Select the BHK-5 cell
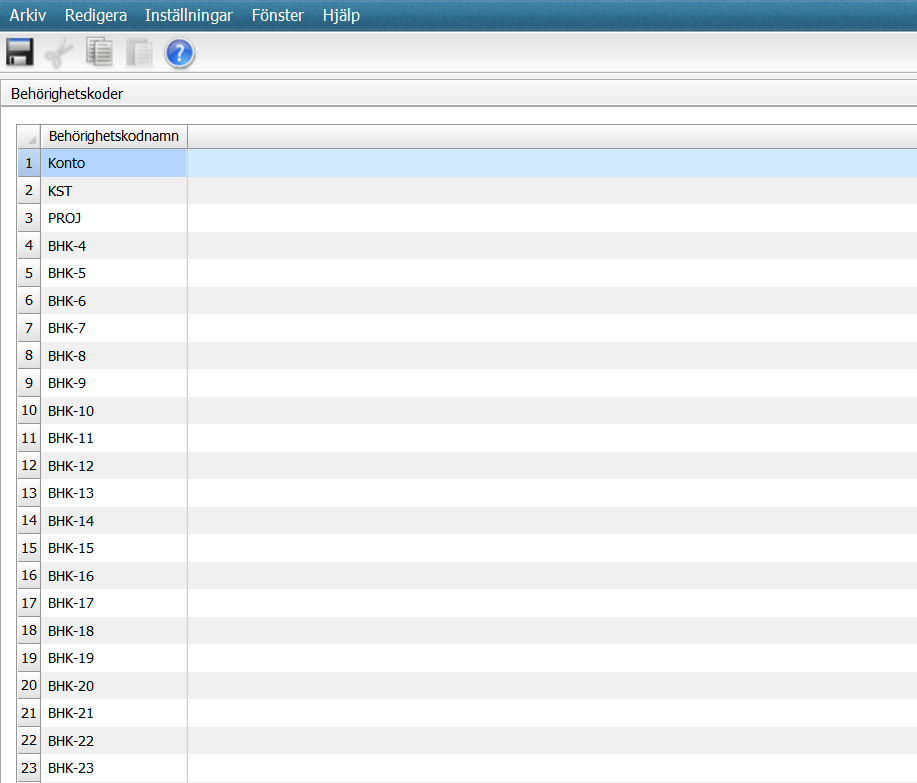 coord(114,273)
